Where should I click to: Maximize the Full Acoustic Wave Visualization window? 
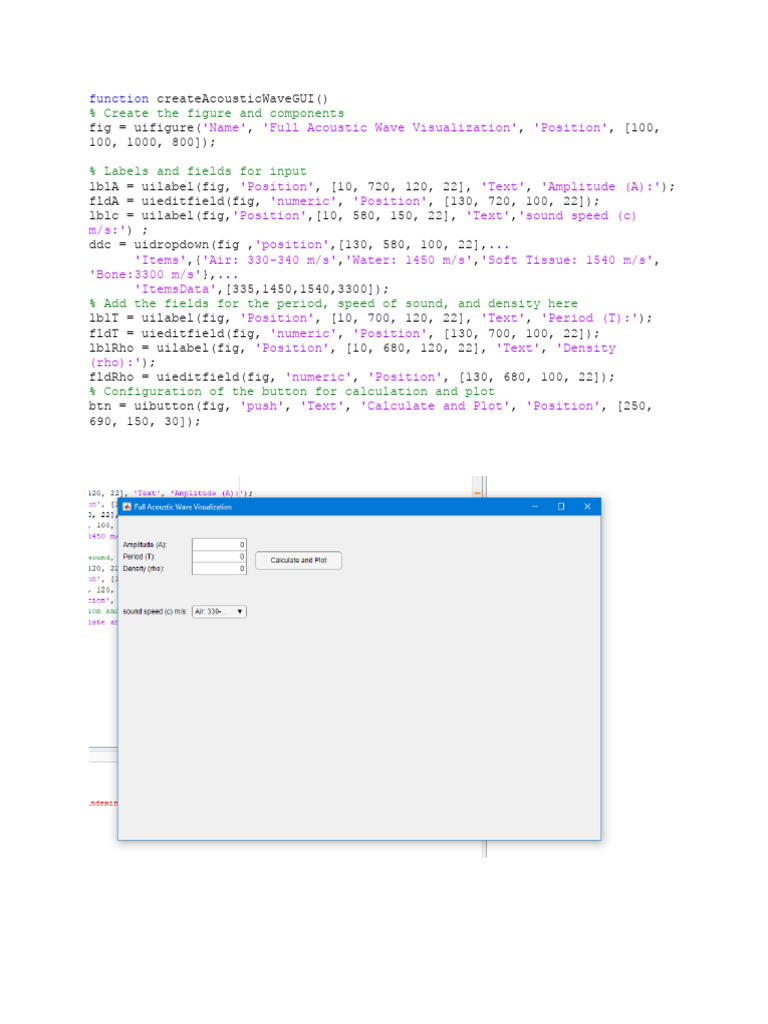[561, 507]
